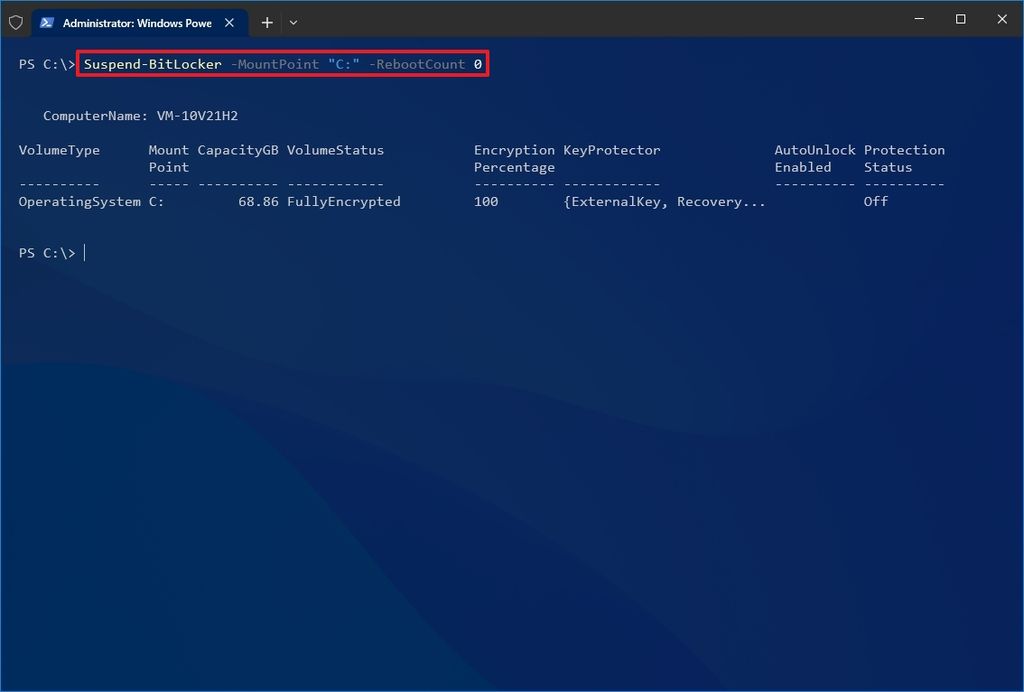Click the VolumeType column header
This screenshot has width=1024, height=692.
coord(59,149)
